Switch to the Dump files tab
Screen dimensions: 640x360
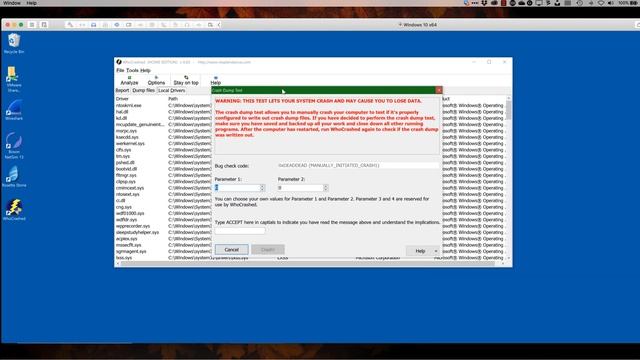pos(143,90)
